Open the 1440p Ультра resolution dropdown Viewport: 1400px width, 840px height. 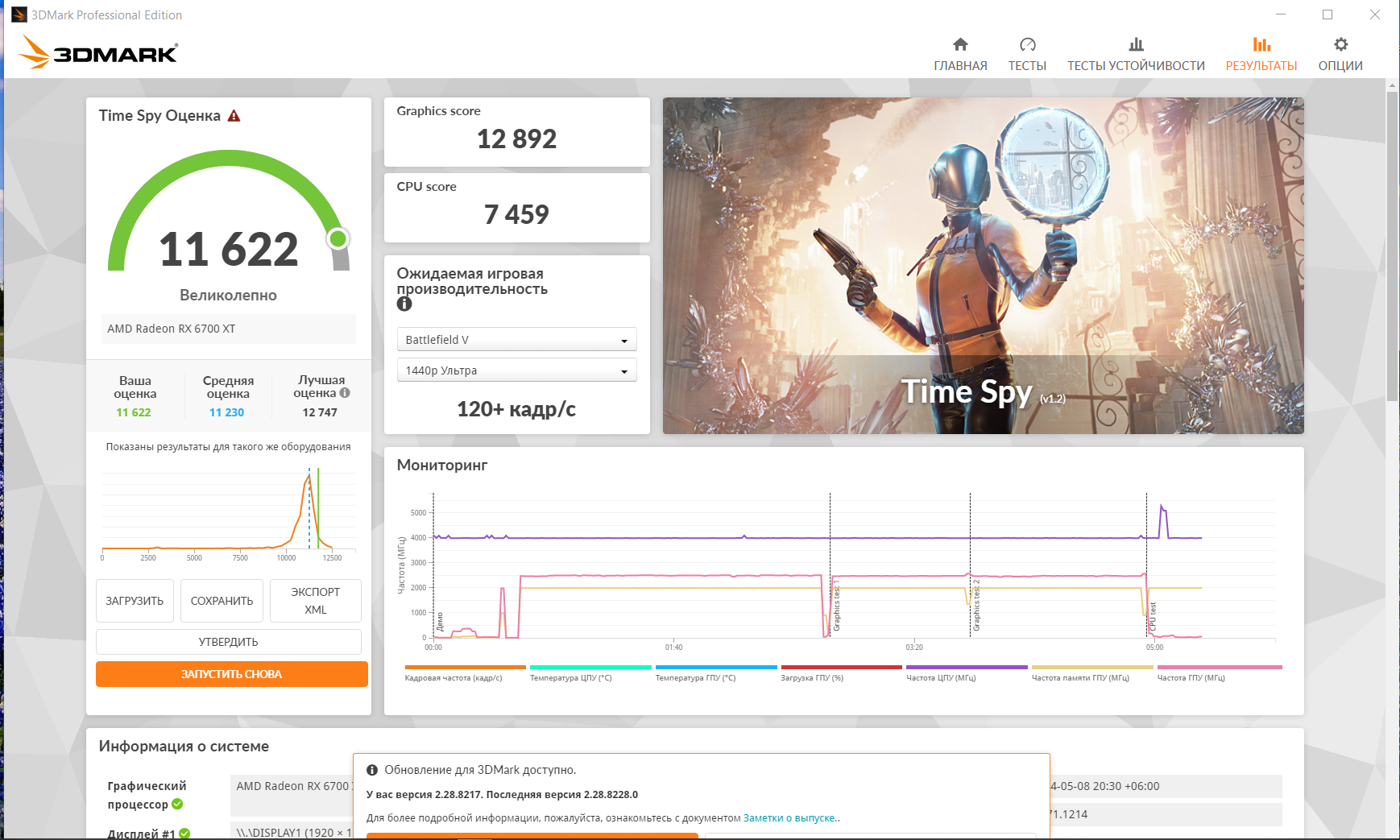pyautogui.click(x=517, y=370)
